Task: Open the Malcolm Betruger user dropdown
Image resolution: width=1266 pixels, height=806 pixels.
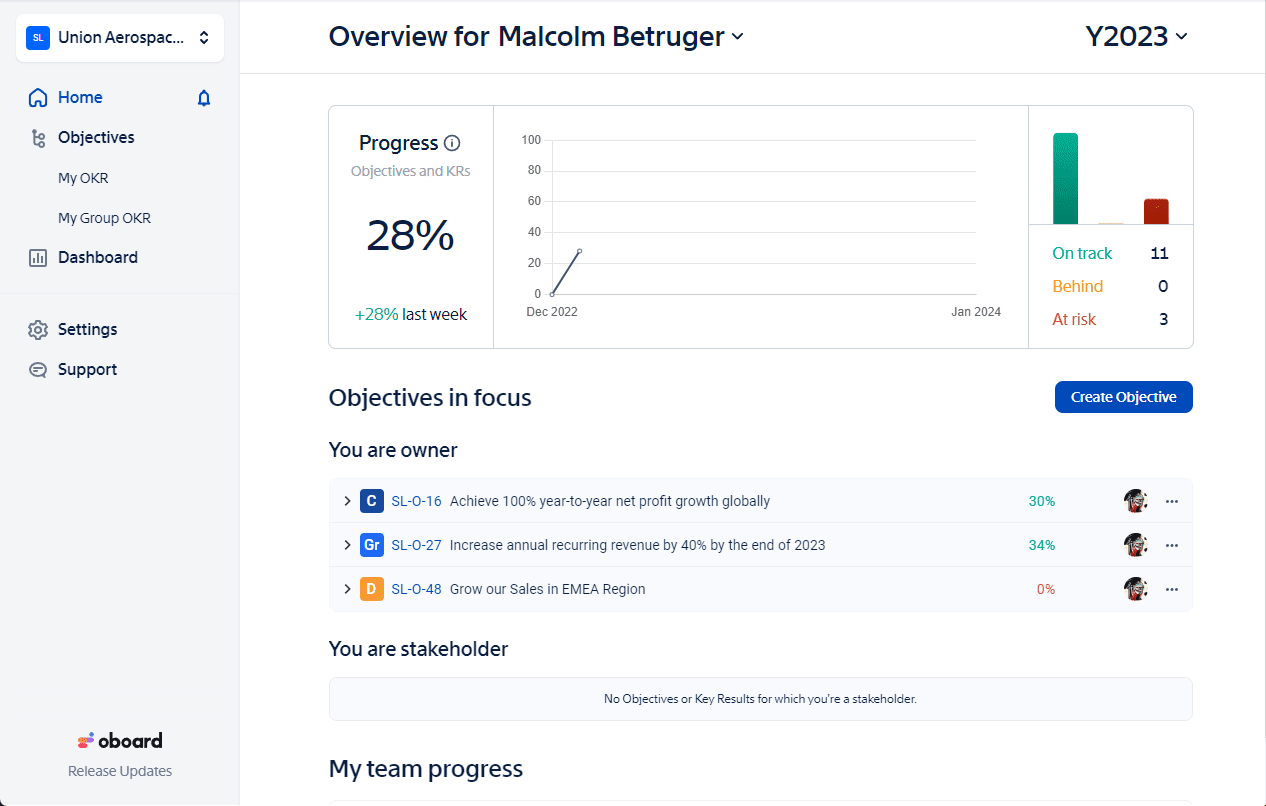Action: coord(738,37)
